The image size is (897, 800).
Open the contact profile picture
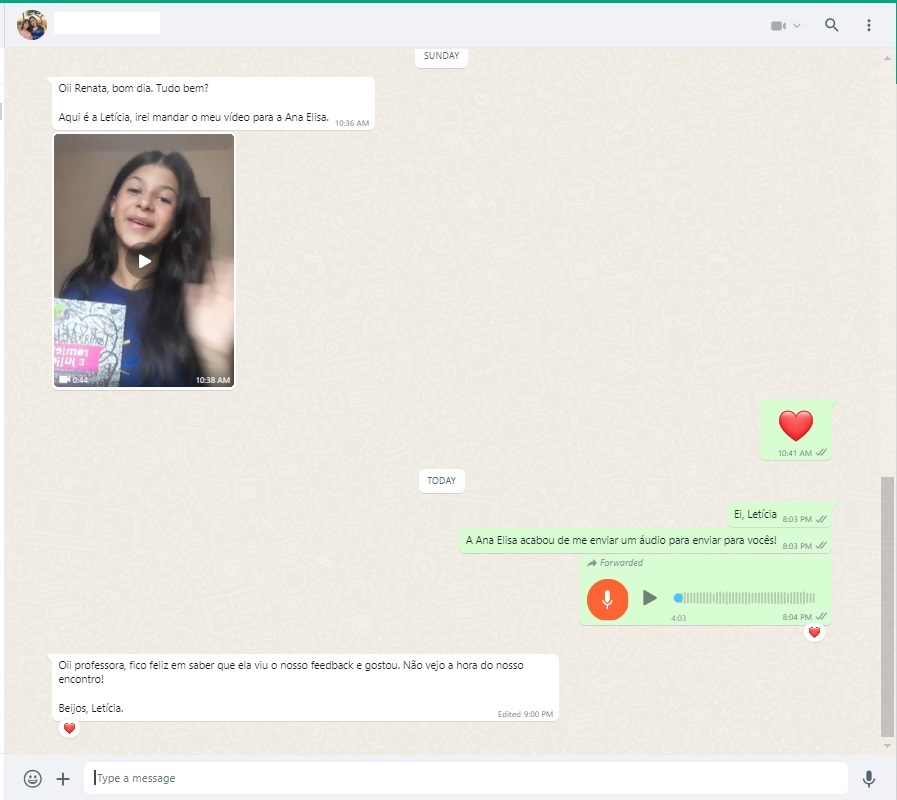pyautogui.click(x=32, y=25)
